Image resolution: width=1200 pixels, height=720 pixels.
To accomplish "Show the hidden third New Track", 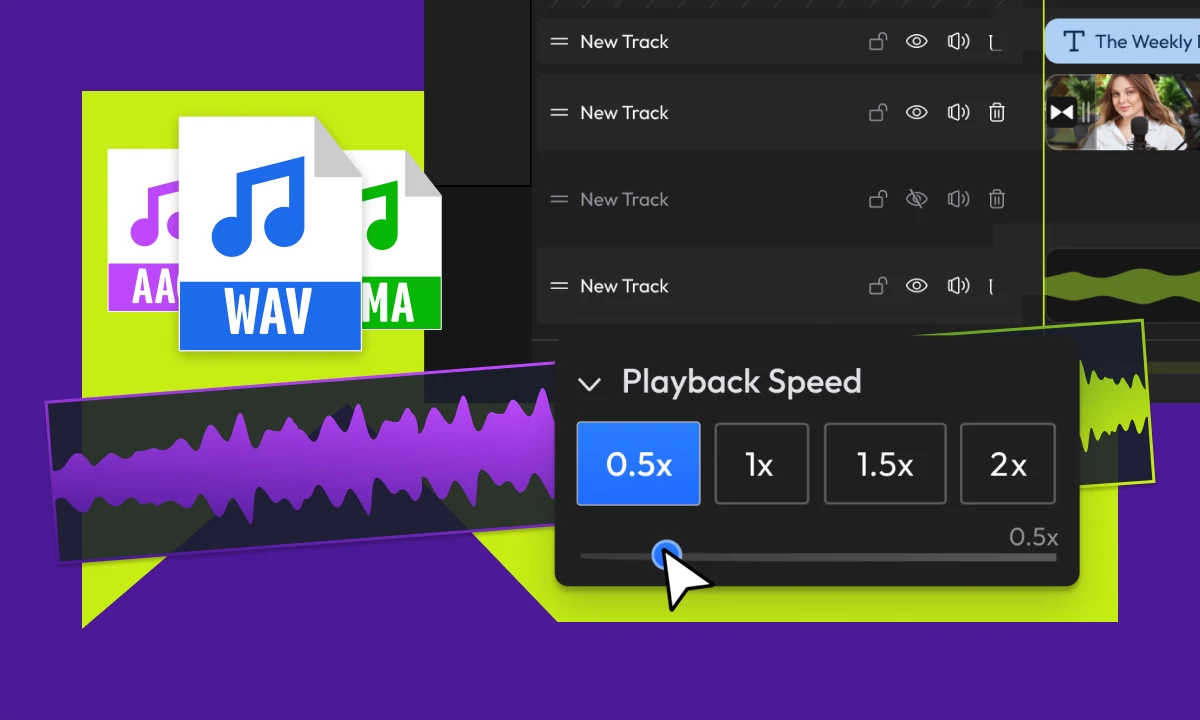I will coord(916,199).
